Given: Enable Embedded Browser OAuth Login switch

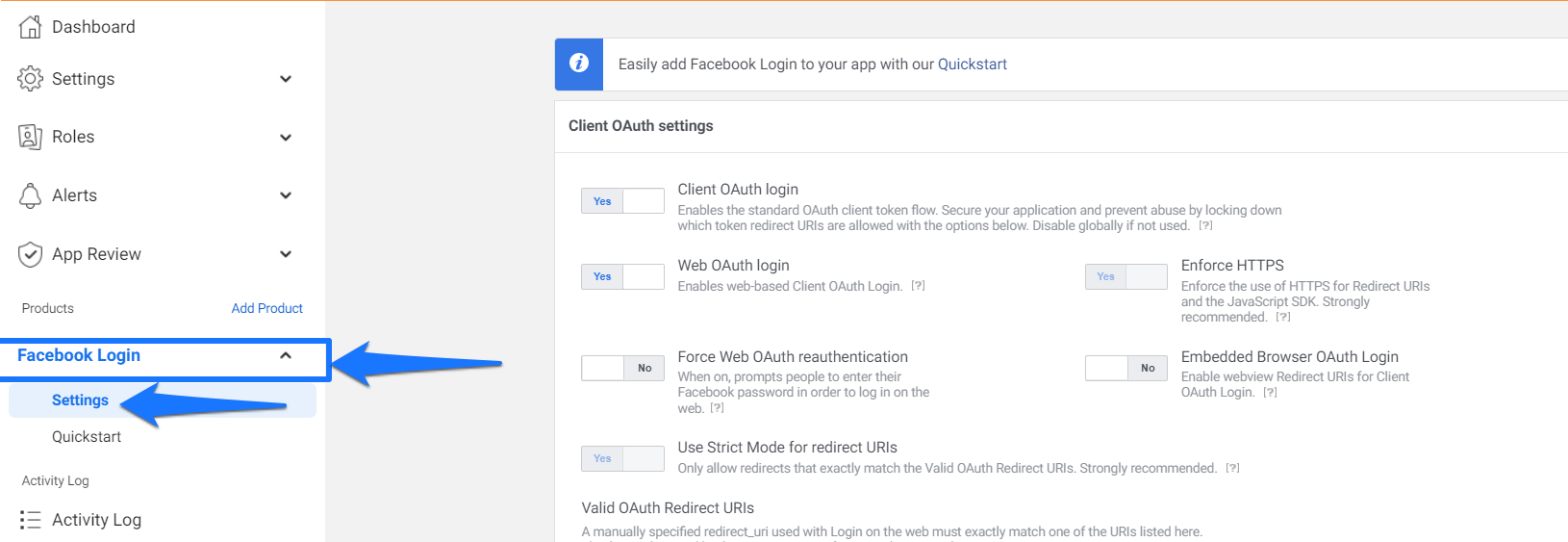Looking at the screenshot, I should pos(1126,368).
